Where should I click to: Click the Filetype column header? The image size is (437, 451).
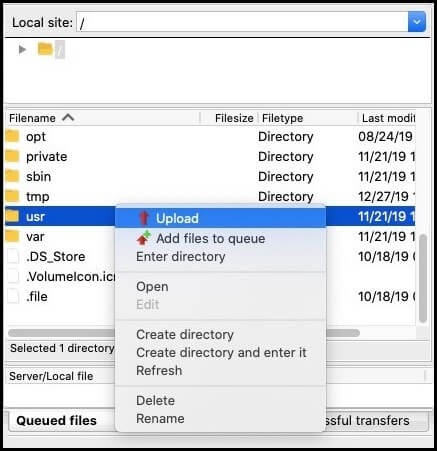click(x=282, y=118)
